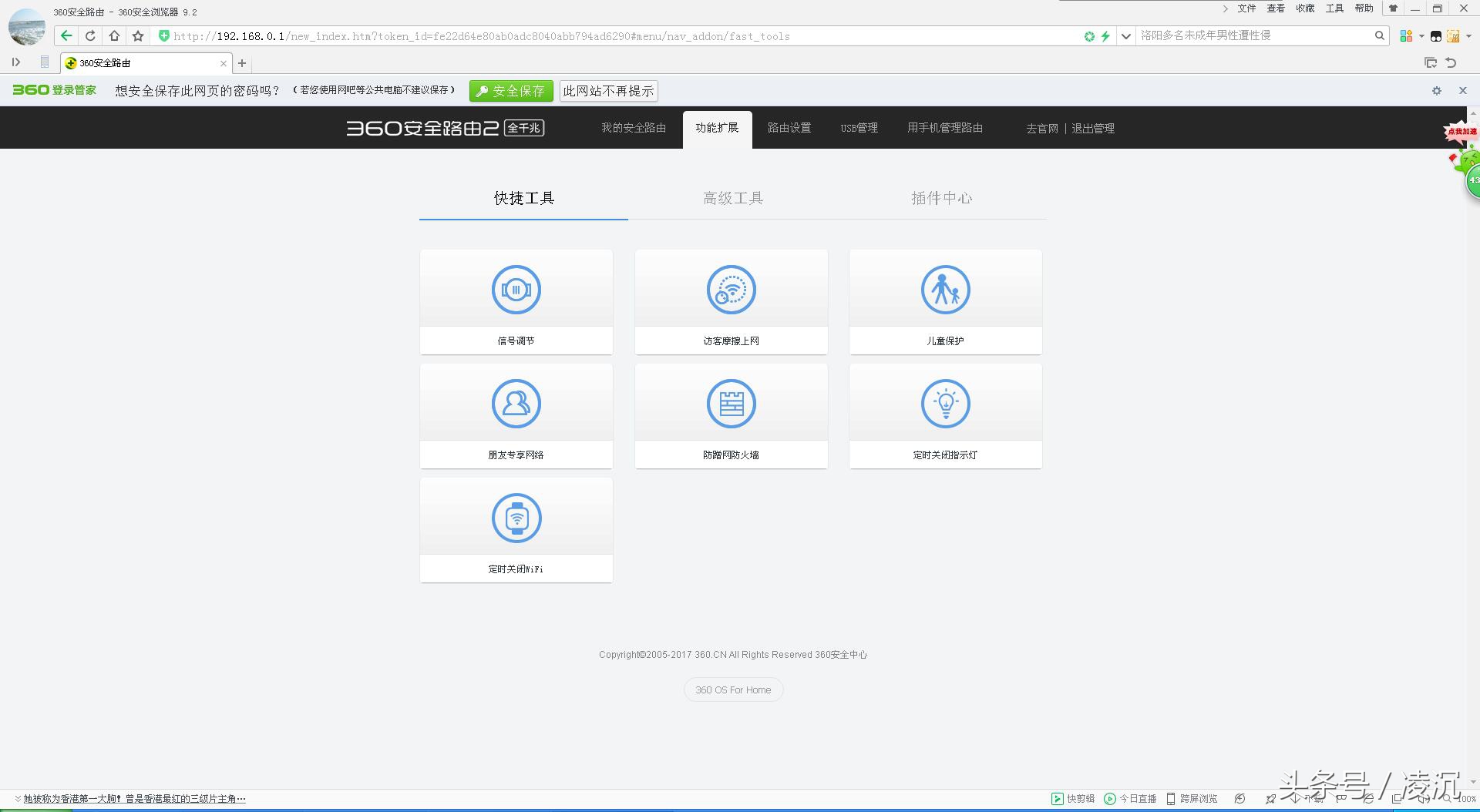Click the 退出管理 logout link
1480x812 pixels.
pos(1092,129)
